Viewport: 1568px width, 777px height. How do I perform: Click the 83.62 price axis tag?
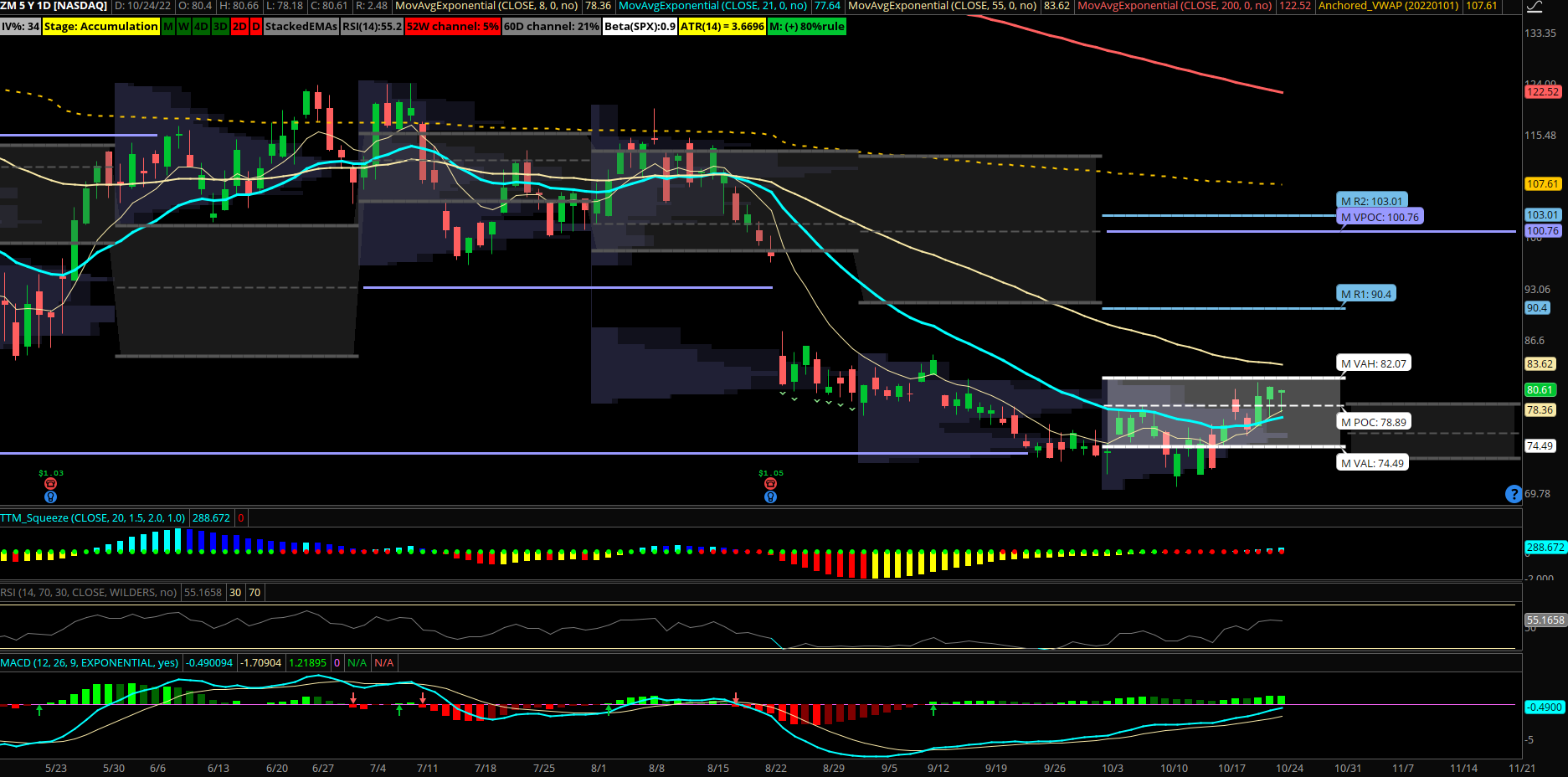(x=1540, y=364)
